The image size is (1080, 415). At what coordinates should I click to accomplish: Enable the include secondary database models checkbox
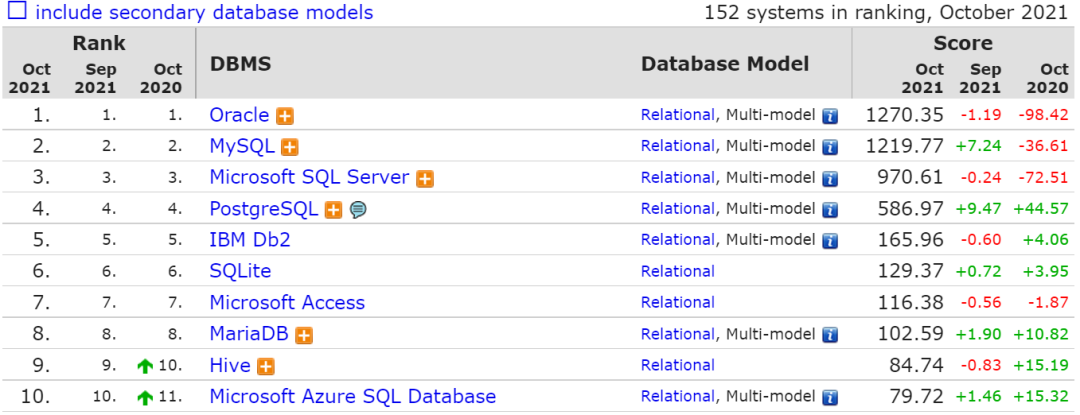point(17,11)
